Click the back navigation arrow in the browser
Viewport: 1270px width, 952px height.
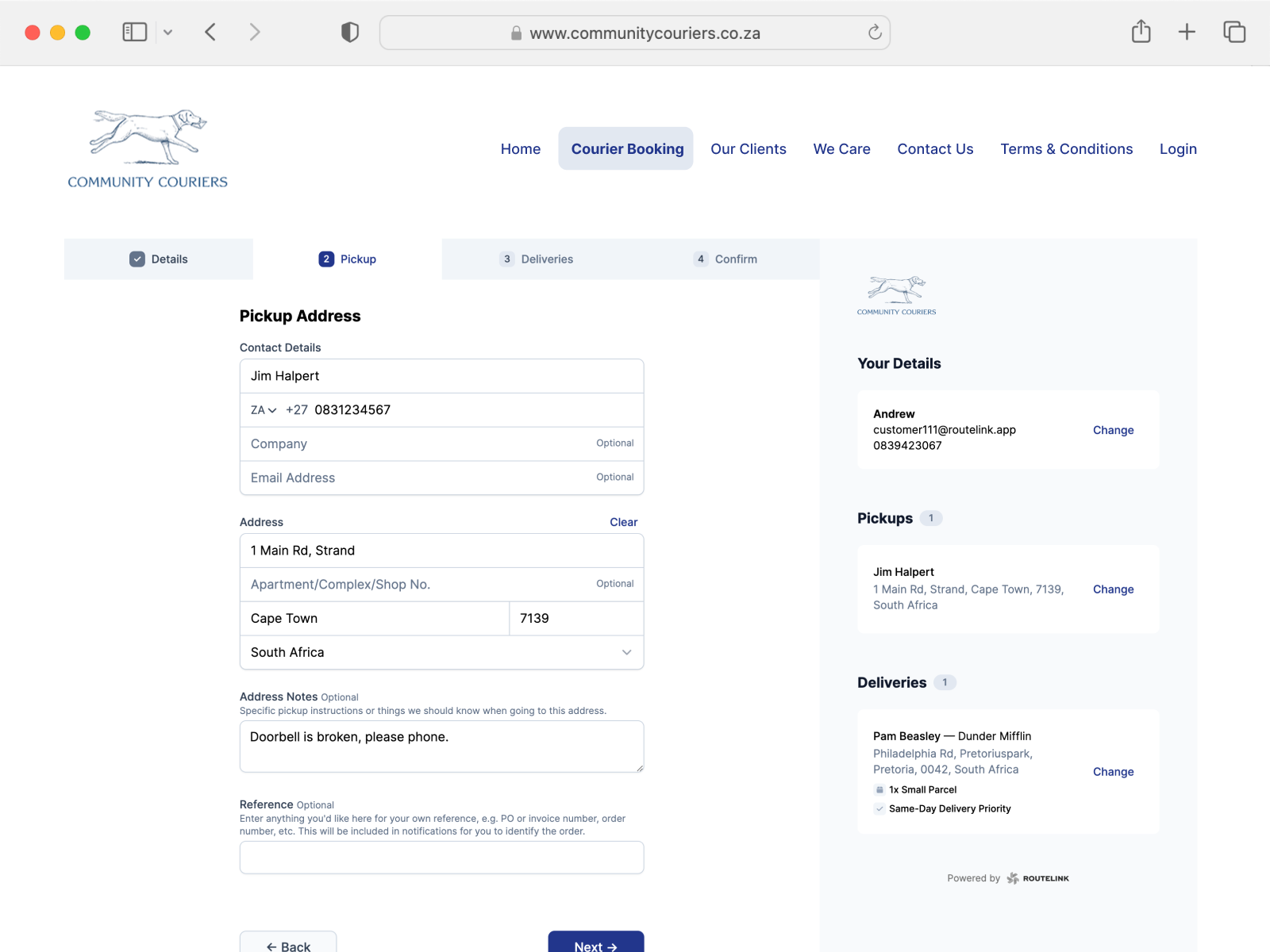pyautogui.click(x=210, y=32)
